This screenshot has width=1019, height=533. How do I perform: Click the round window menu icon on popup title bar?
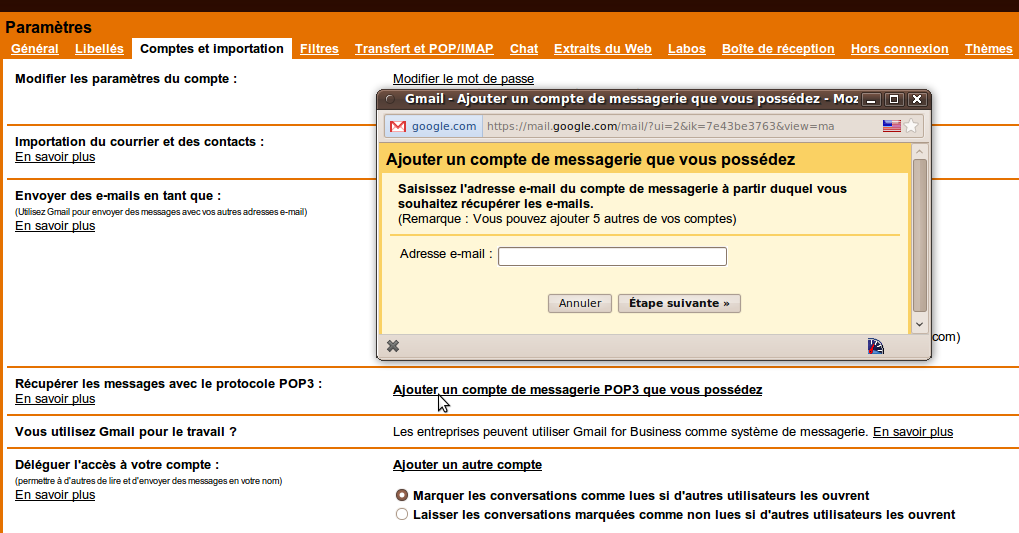[x=390, y=99]
